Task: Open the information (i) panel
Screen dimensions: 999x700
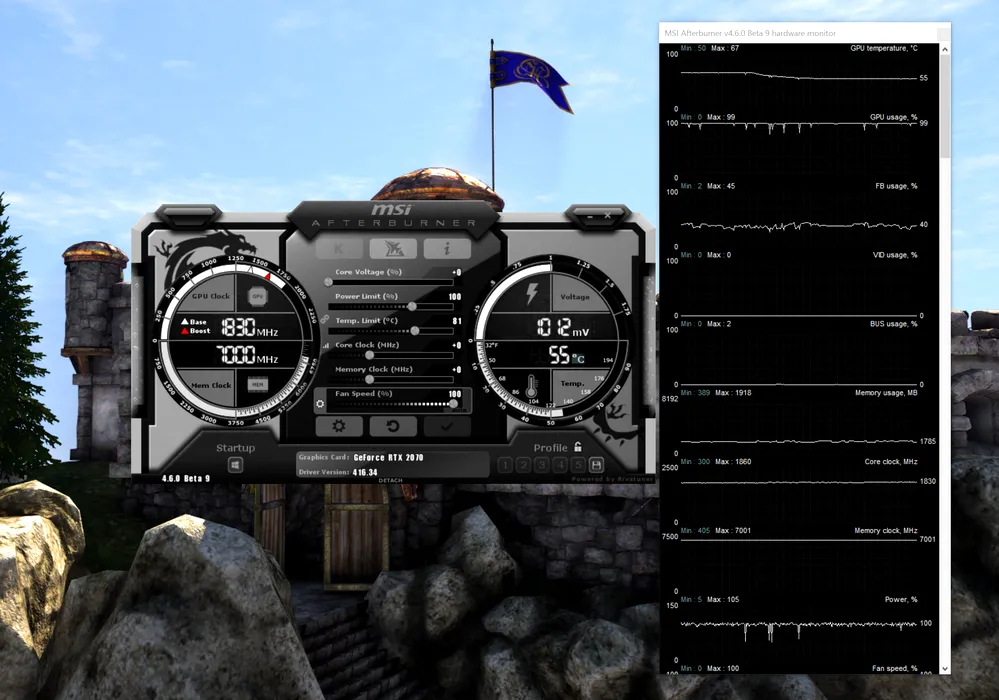Action: (447, 249)
